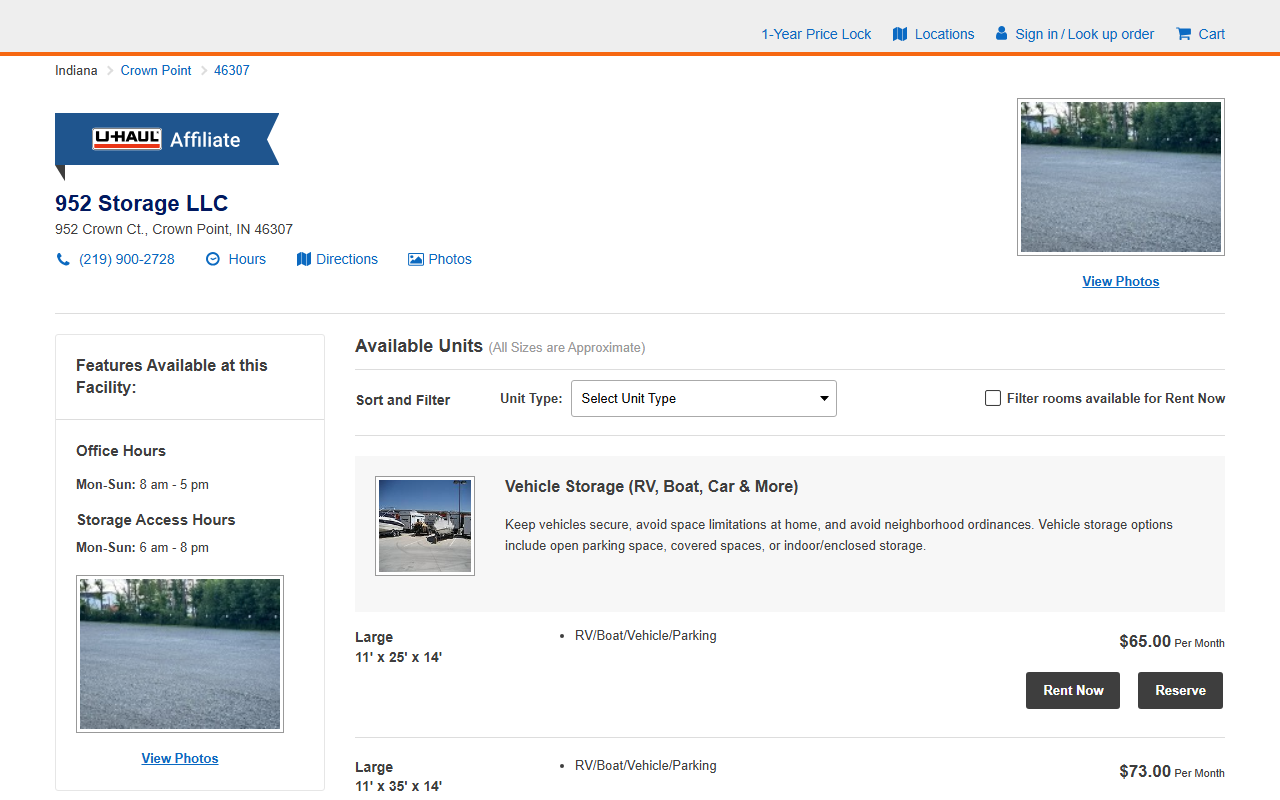Open Sign in / Look up order

[x=1084, y=34]
